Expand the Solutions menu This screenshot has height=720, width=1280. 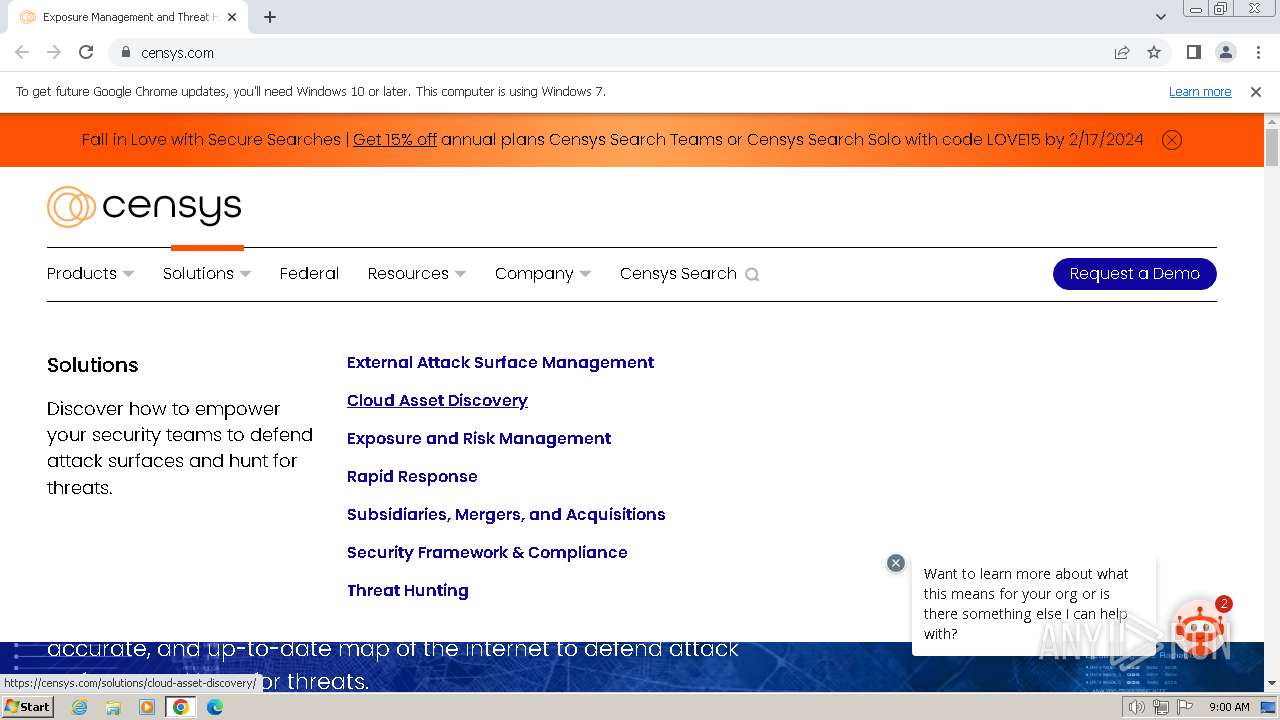pos(207,273)
